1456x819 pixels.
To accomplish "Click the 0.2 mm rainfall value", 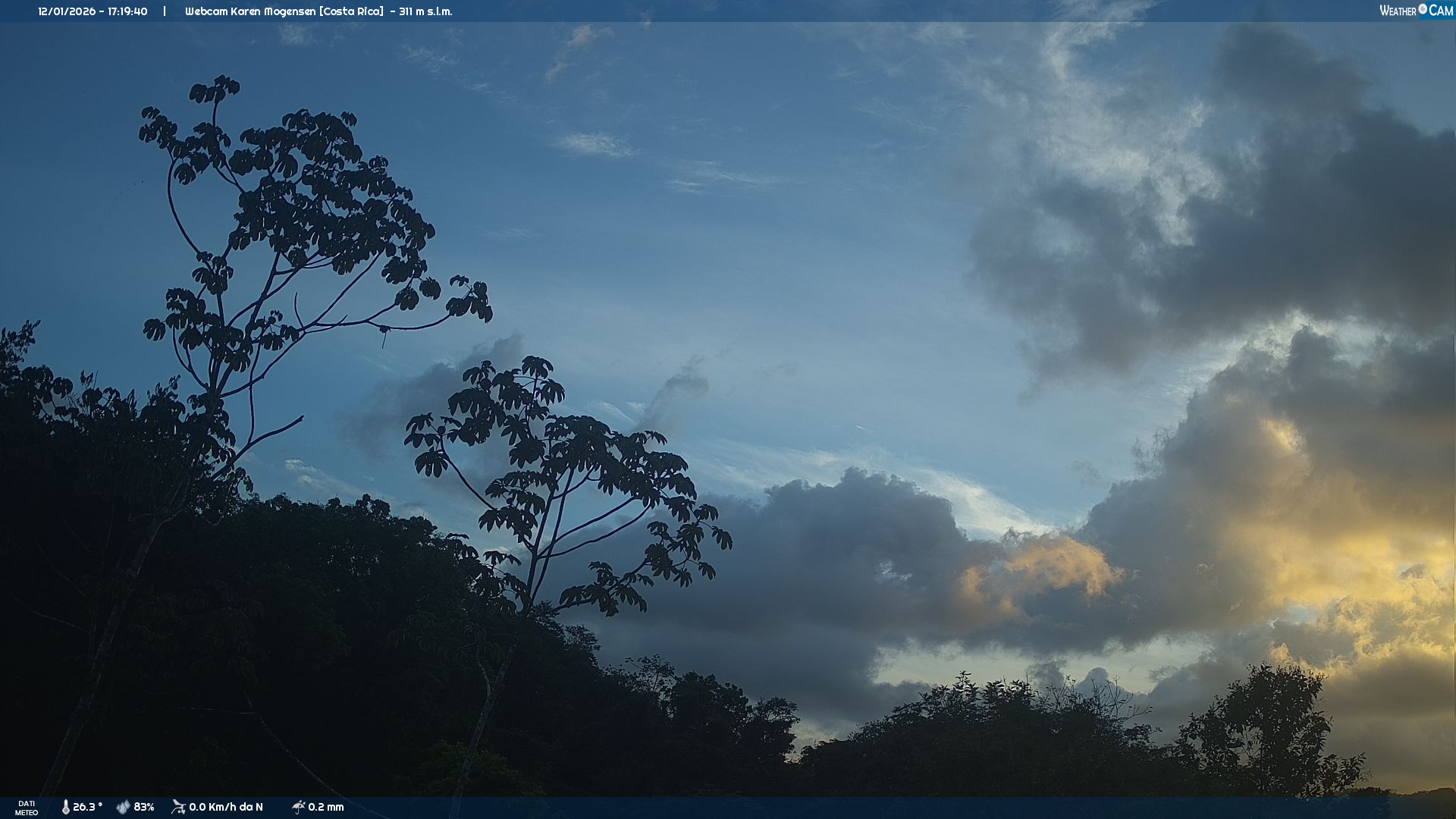I will tap(326, 807).
